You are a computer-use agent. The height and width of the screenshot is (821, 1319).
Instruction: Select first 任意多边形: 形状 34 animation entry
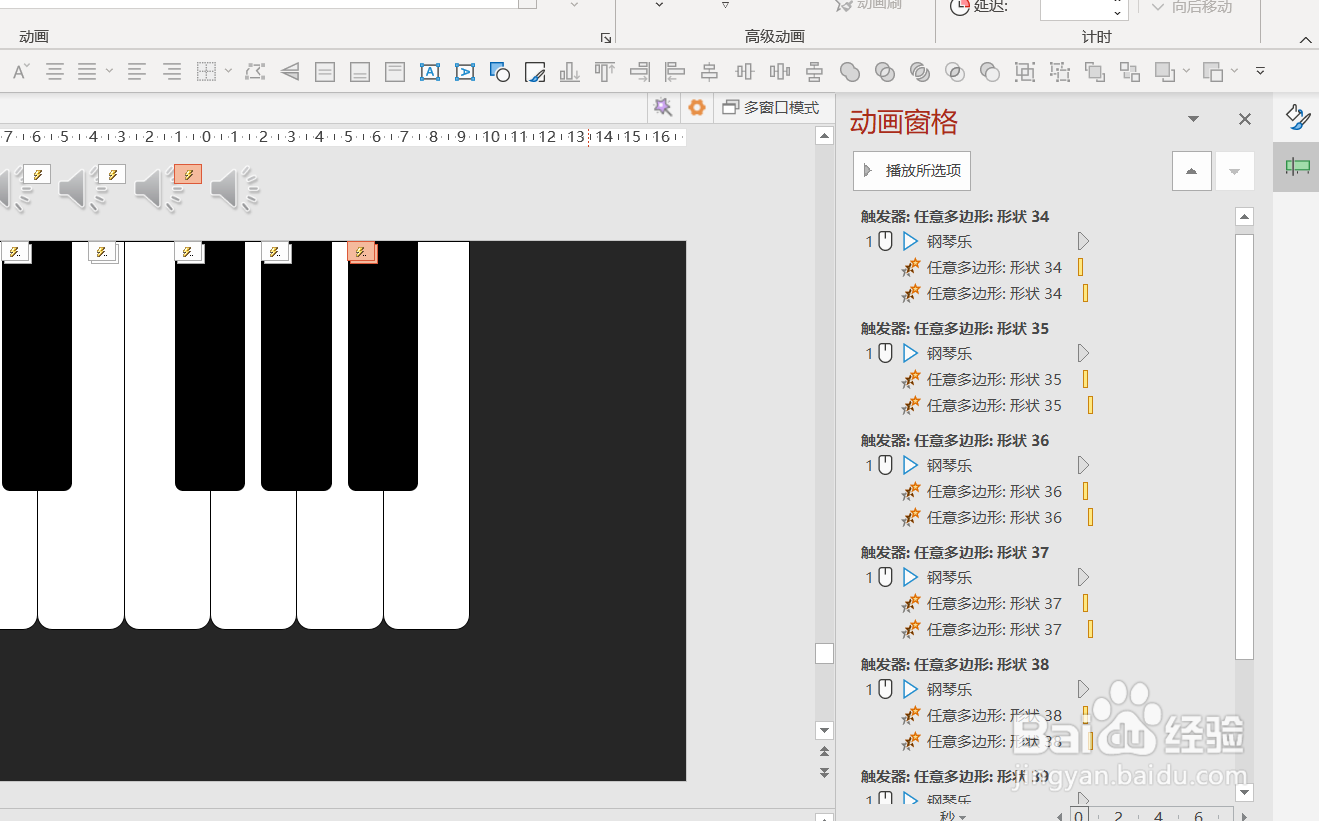tap(994, 267)
